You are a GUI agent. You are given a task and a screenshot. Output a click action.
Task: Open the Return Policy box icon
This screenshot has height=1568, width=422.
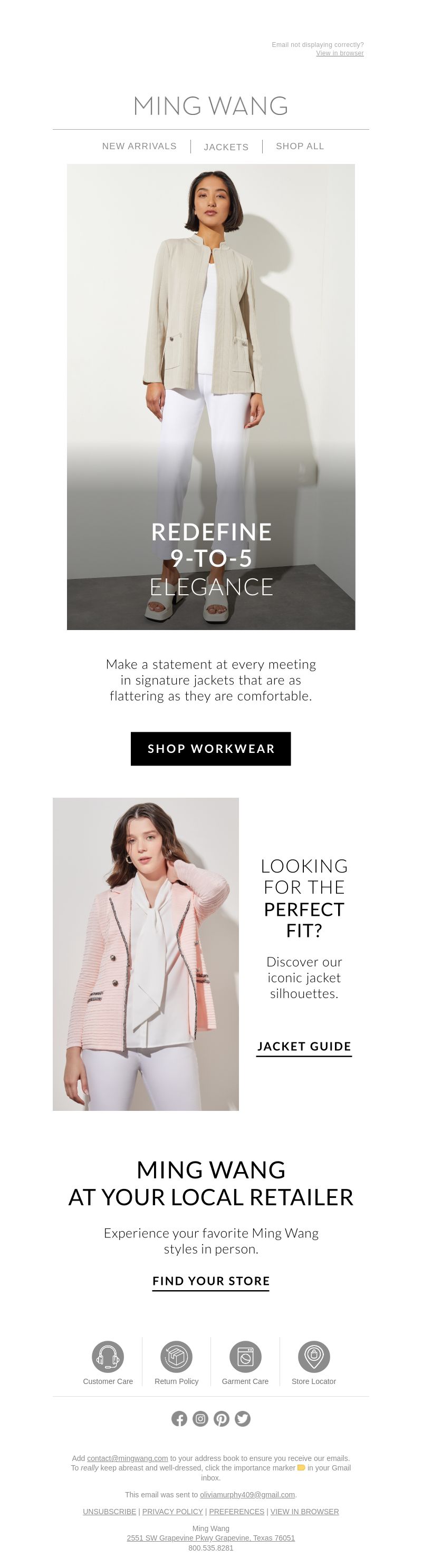177,1356
